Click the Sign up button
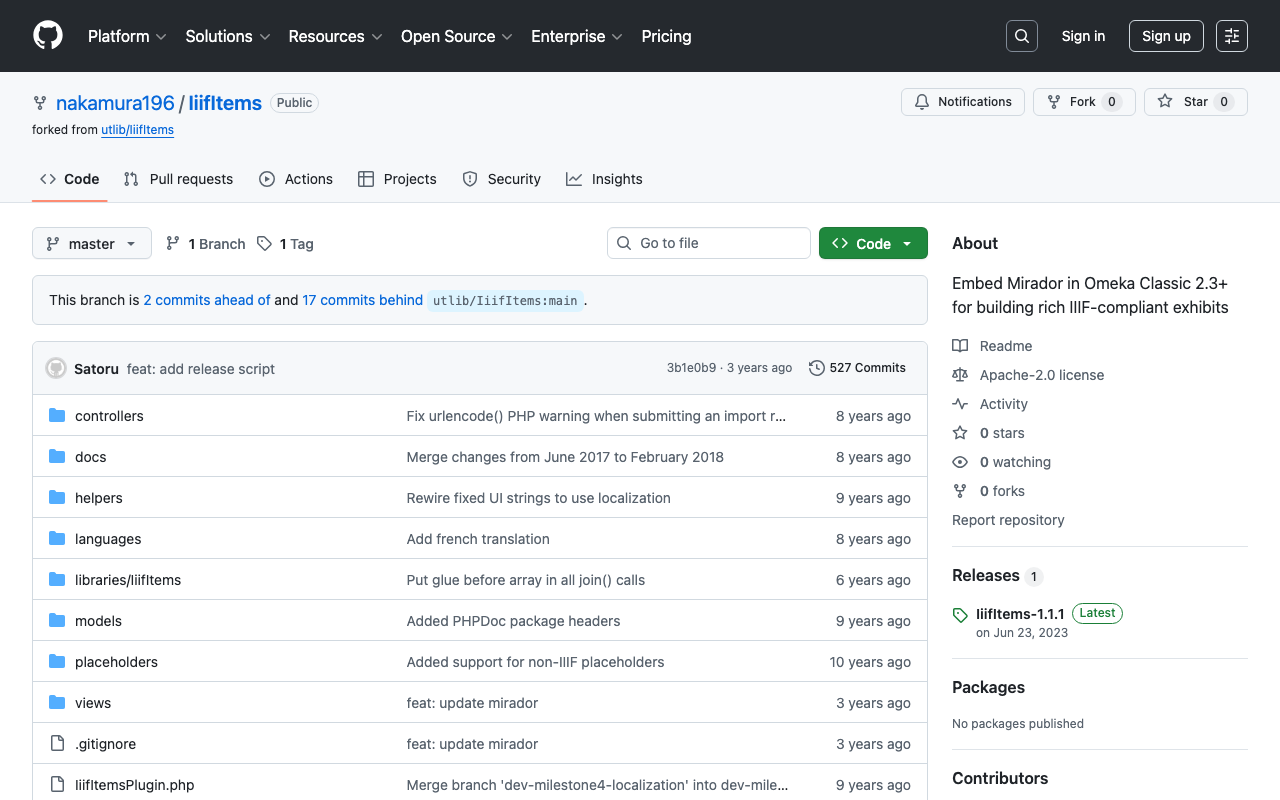This screenshot has height=800, width=1280. [x=1165, y=36]
